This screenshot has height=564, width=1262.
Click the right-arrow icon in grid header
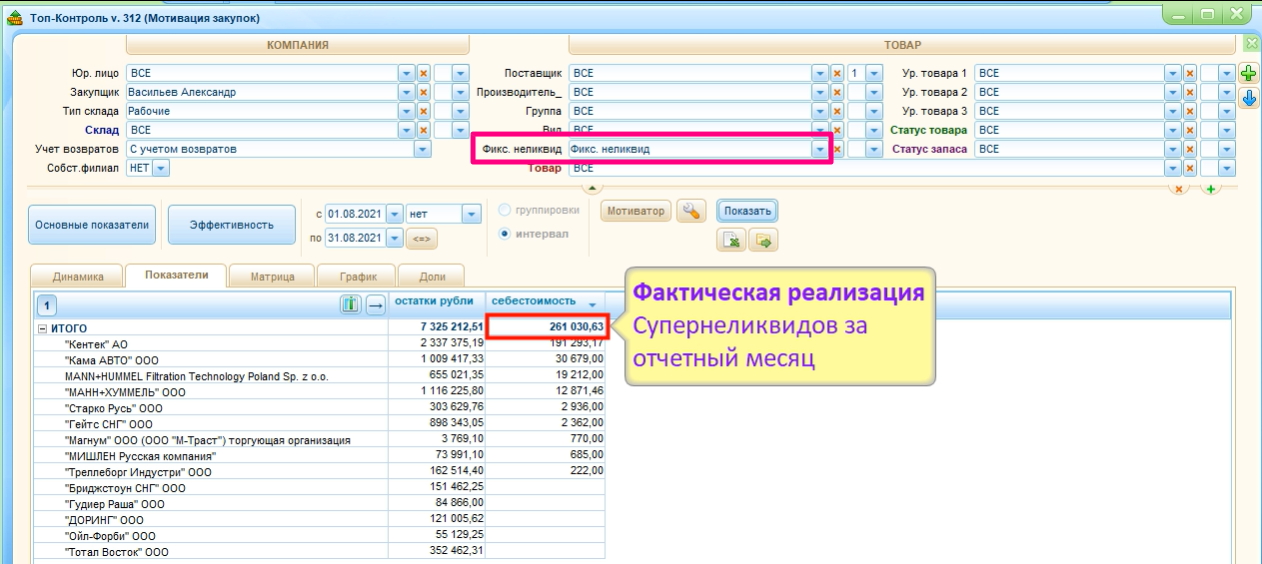point(375,304)
